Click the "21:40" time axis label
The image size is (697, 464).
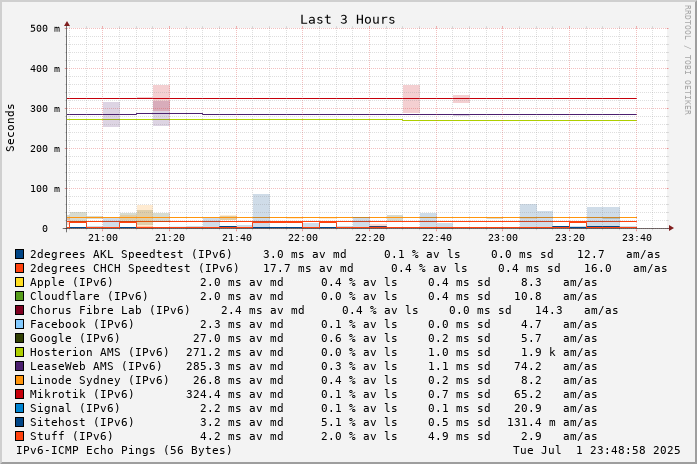coord(236,238)
